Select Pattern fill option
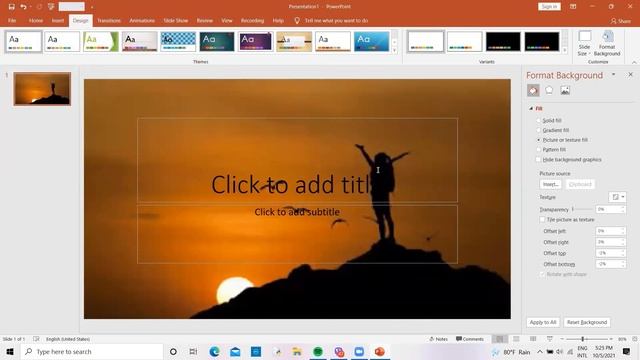640x360 pixels. 551,150
